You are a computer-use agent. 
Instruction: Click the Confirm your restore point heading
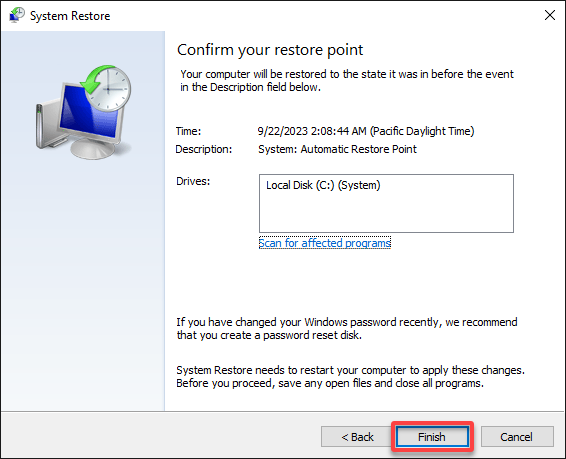270,49
